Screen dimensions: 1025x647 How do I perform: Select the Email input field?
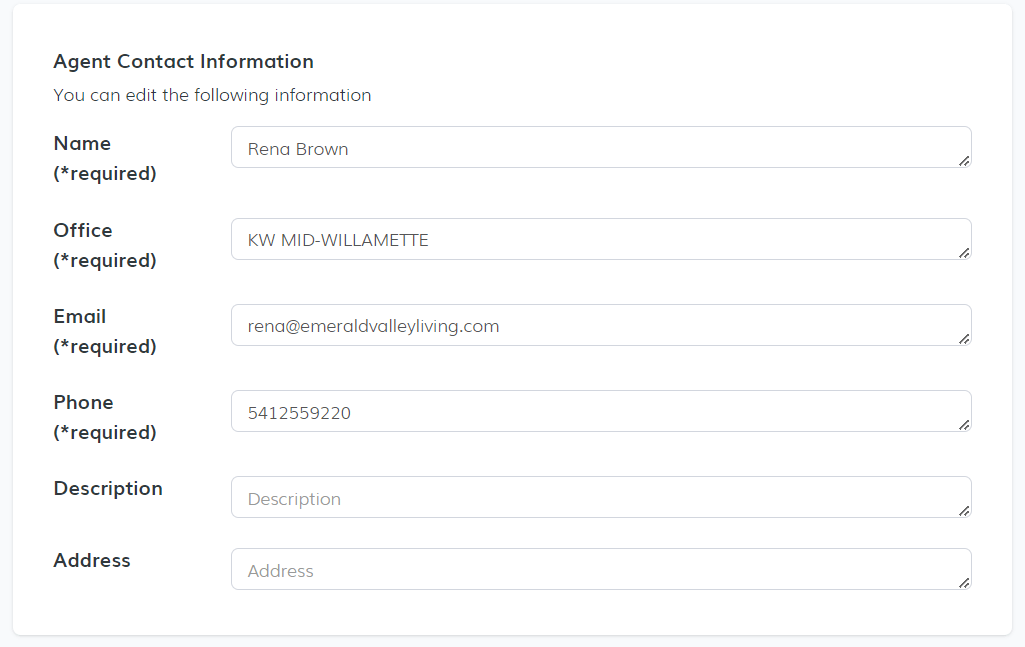[x=600, y=326]
